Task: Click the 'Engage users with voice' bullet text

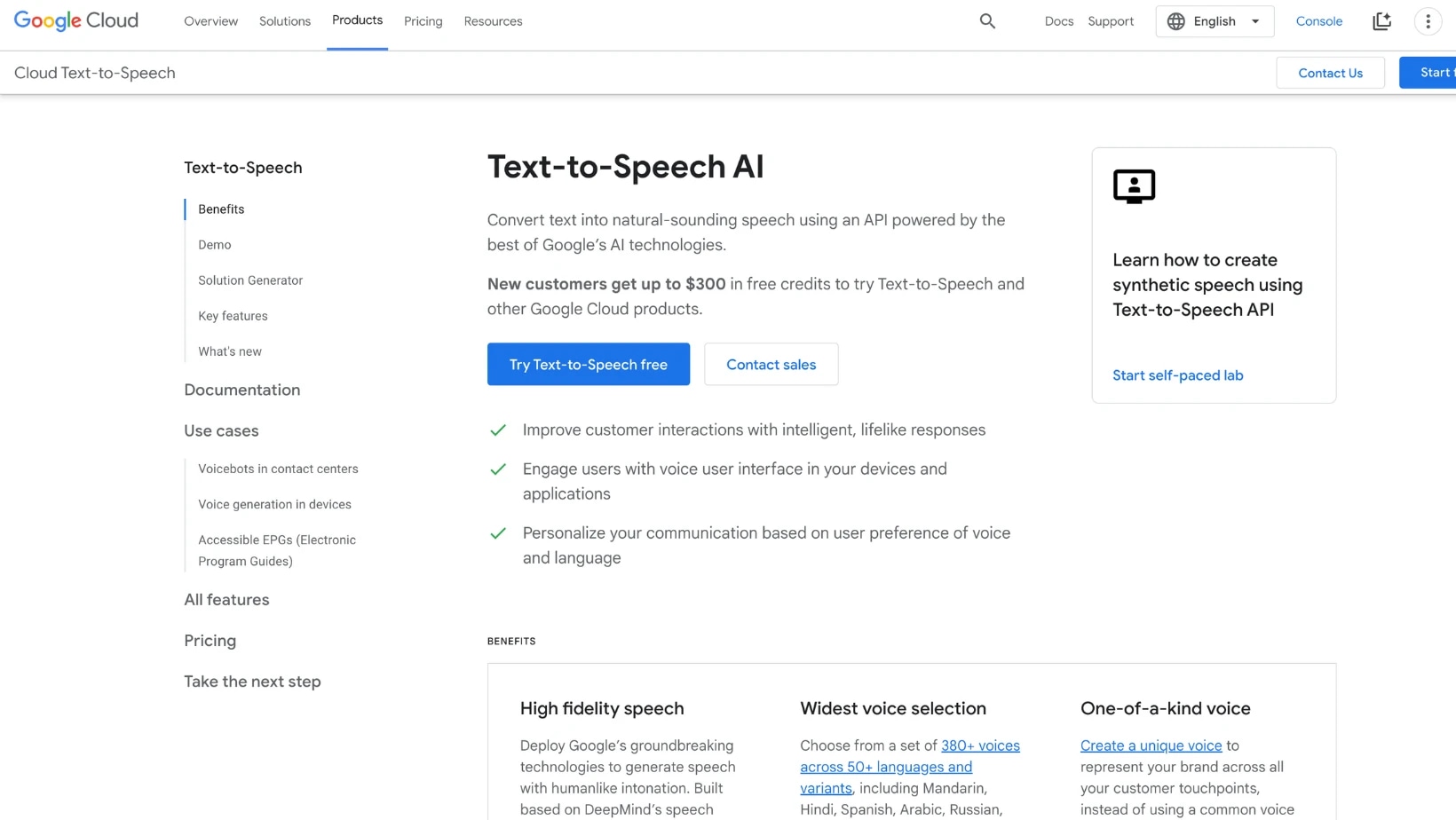Action: pyautogui.click(x=735, y=481)
